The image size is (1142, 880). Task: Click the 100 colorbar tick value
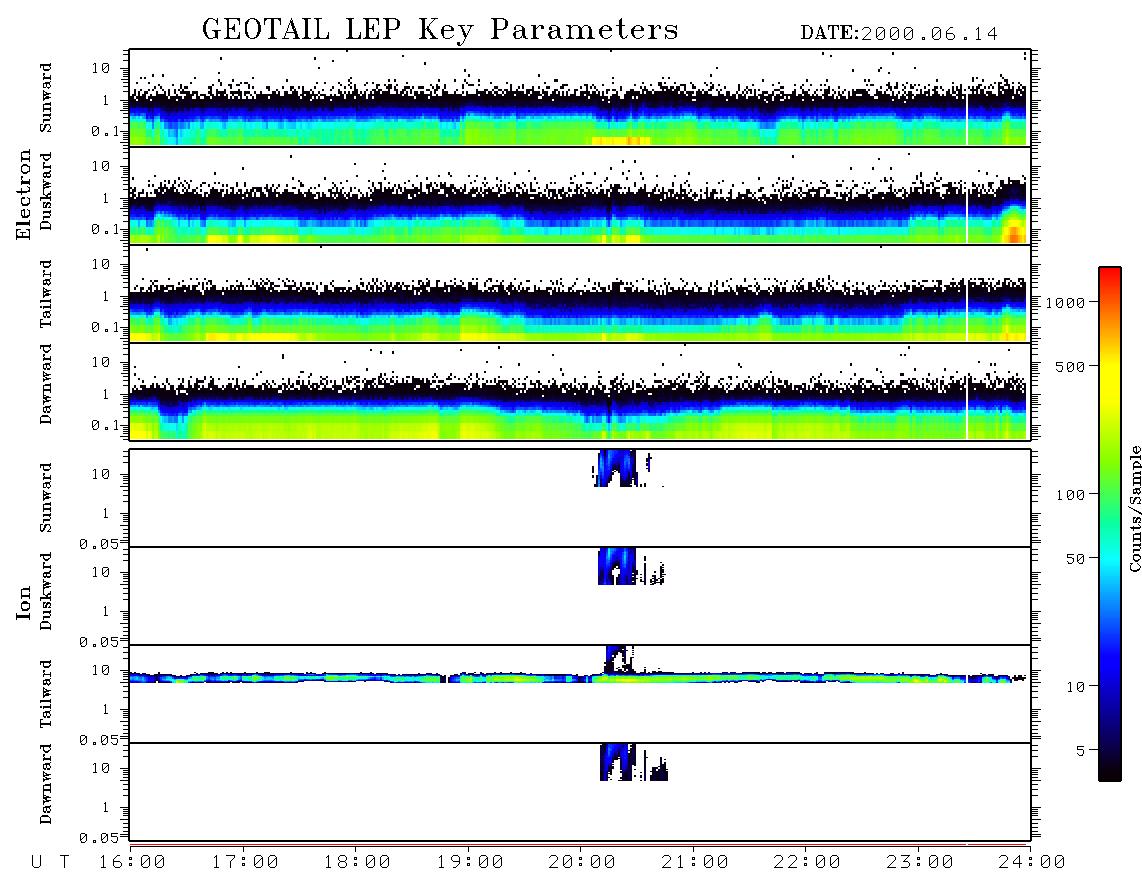click(x=1070, y=495)
